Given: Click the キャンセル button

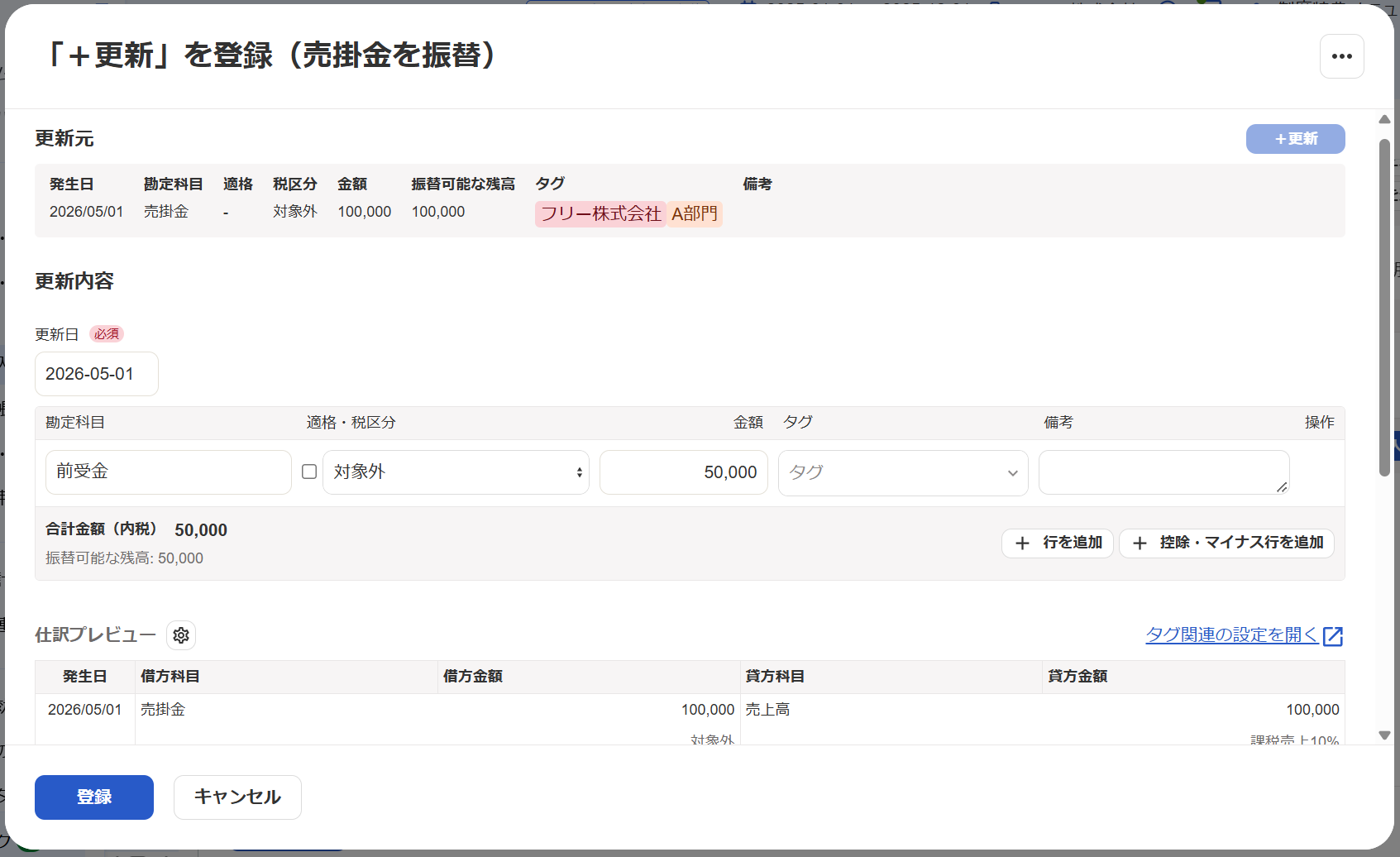Looking at the screenshot, I should [x=237, y=797].
